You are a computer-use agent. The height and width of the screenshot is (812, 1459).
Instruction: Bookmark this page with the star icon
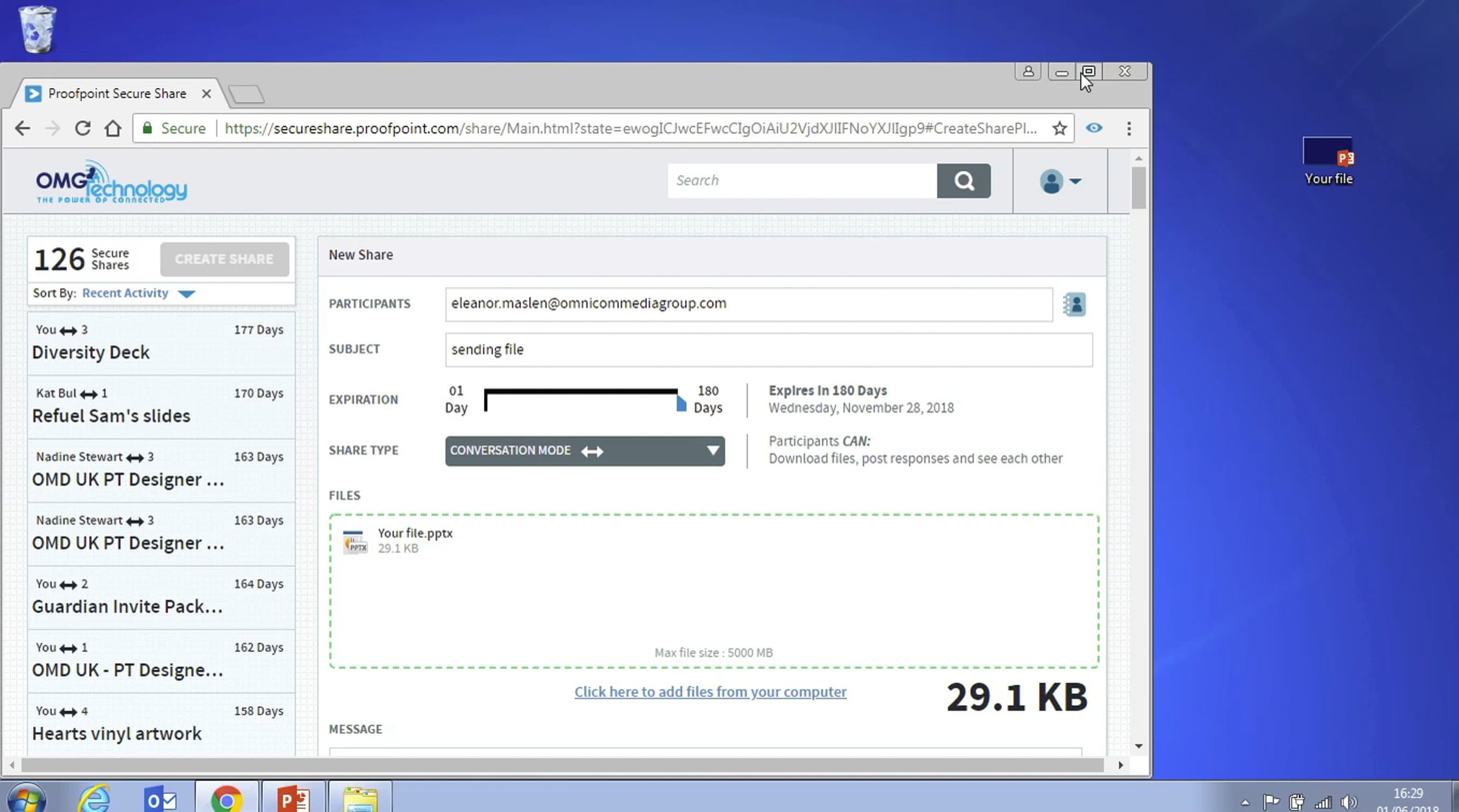1060,128
